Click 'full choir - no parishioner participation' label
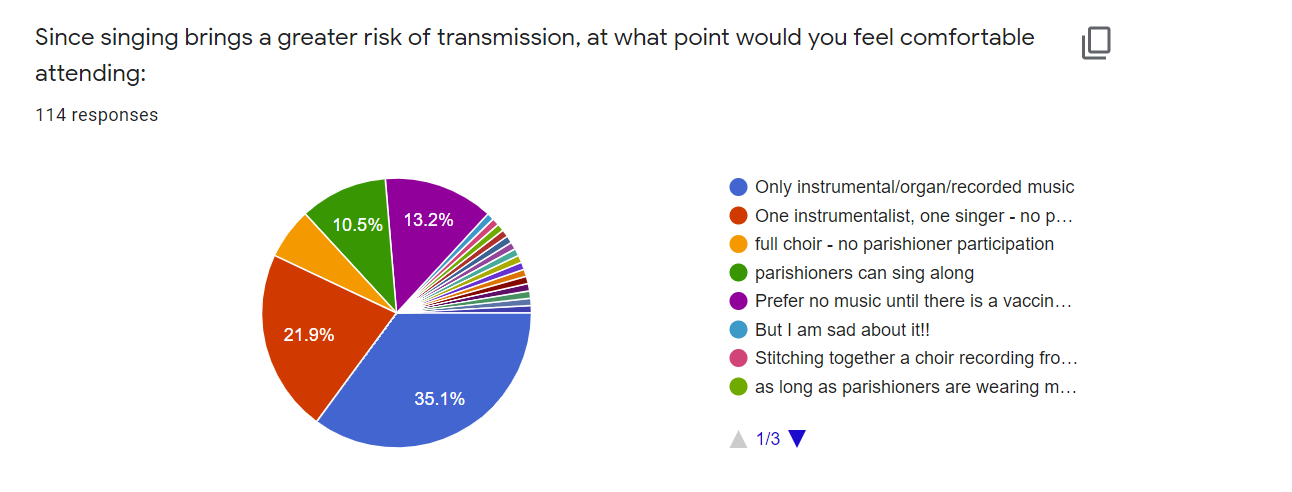The width and height of the screenshot is (1292, 492). [904, 244]
